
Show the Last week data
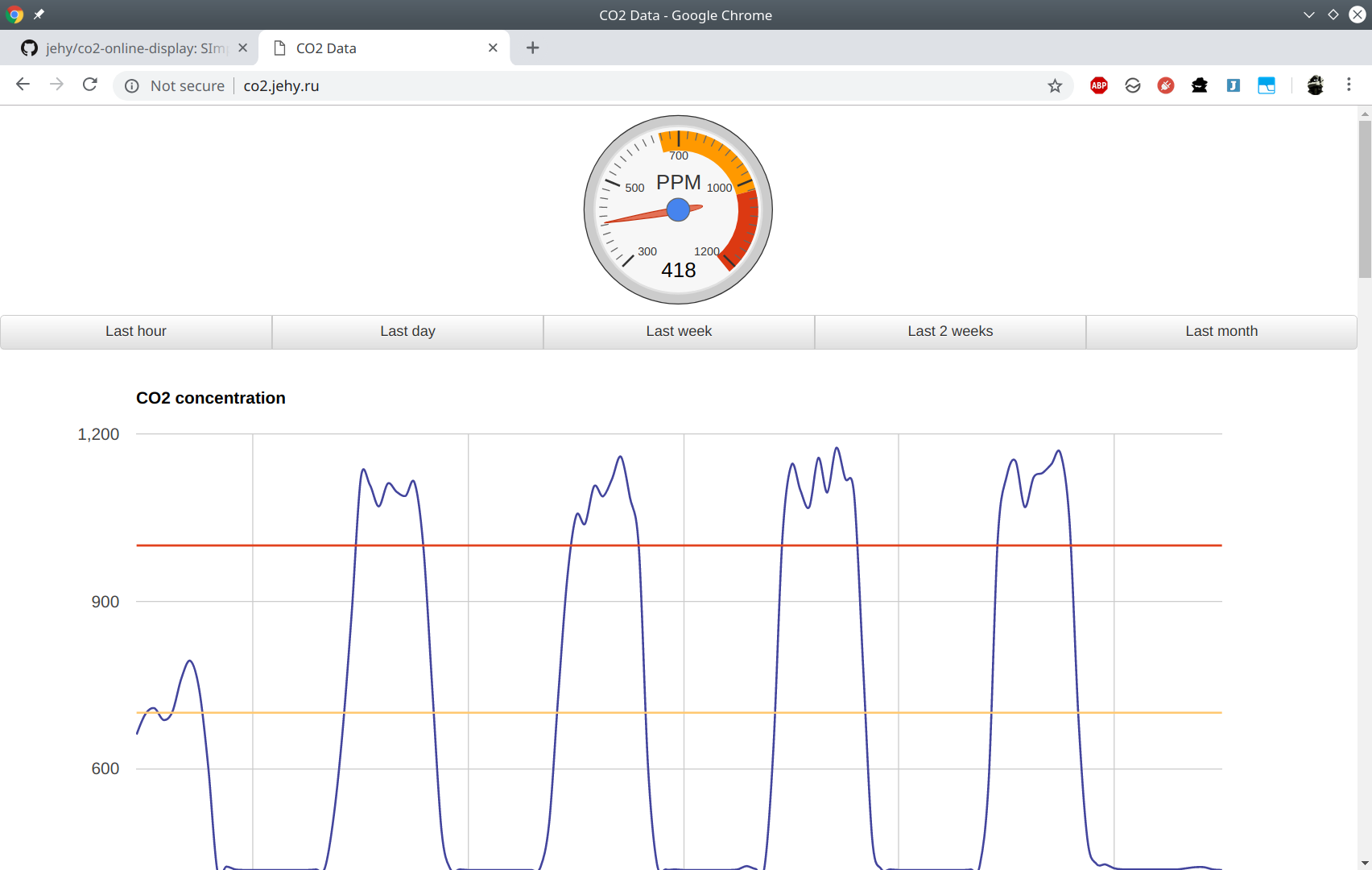[679, 332]
